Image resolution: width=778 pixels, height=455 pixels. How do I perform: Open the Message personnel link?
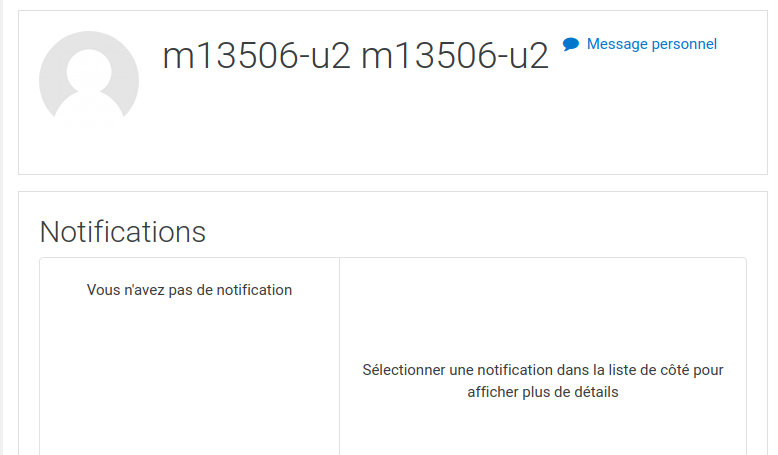click(640, 44)
